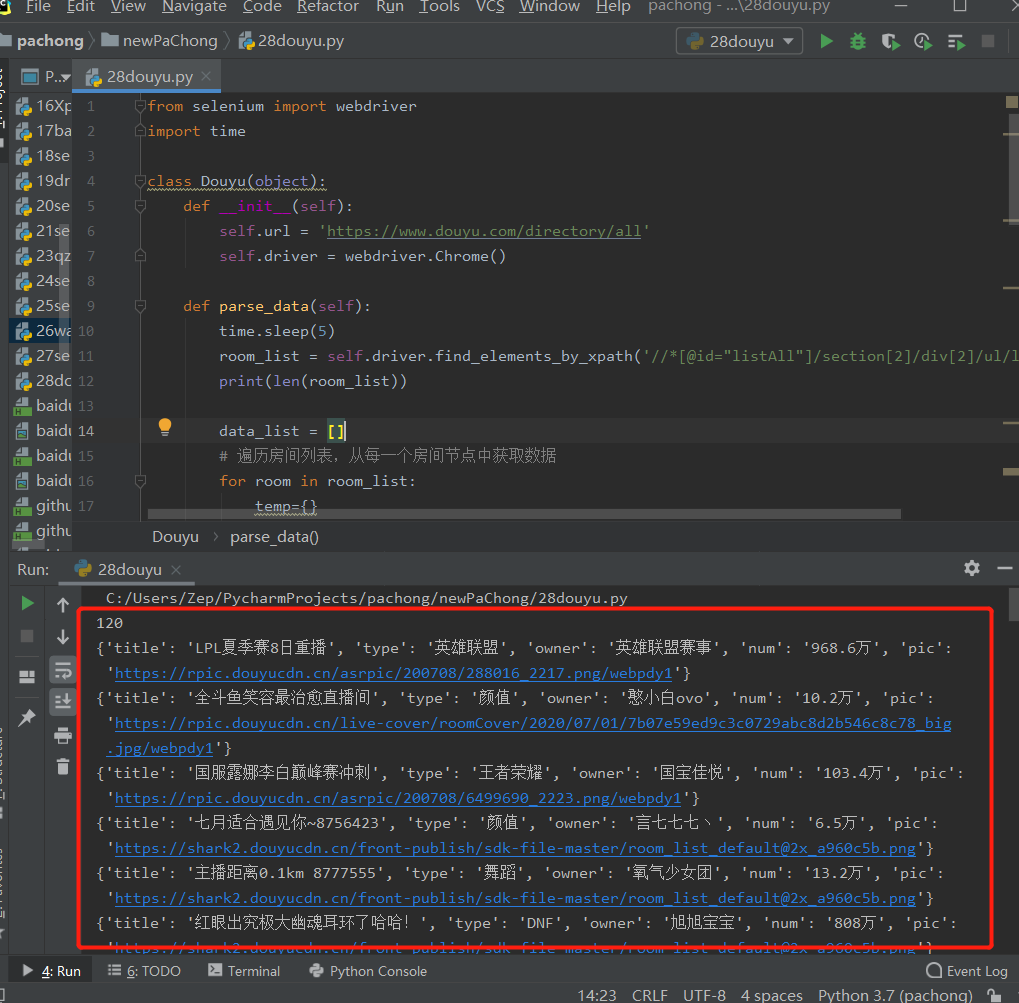Open the Run menu
The image size is (1019, 1003).
pyautogui.click(x=389, y=7)
